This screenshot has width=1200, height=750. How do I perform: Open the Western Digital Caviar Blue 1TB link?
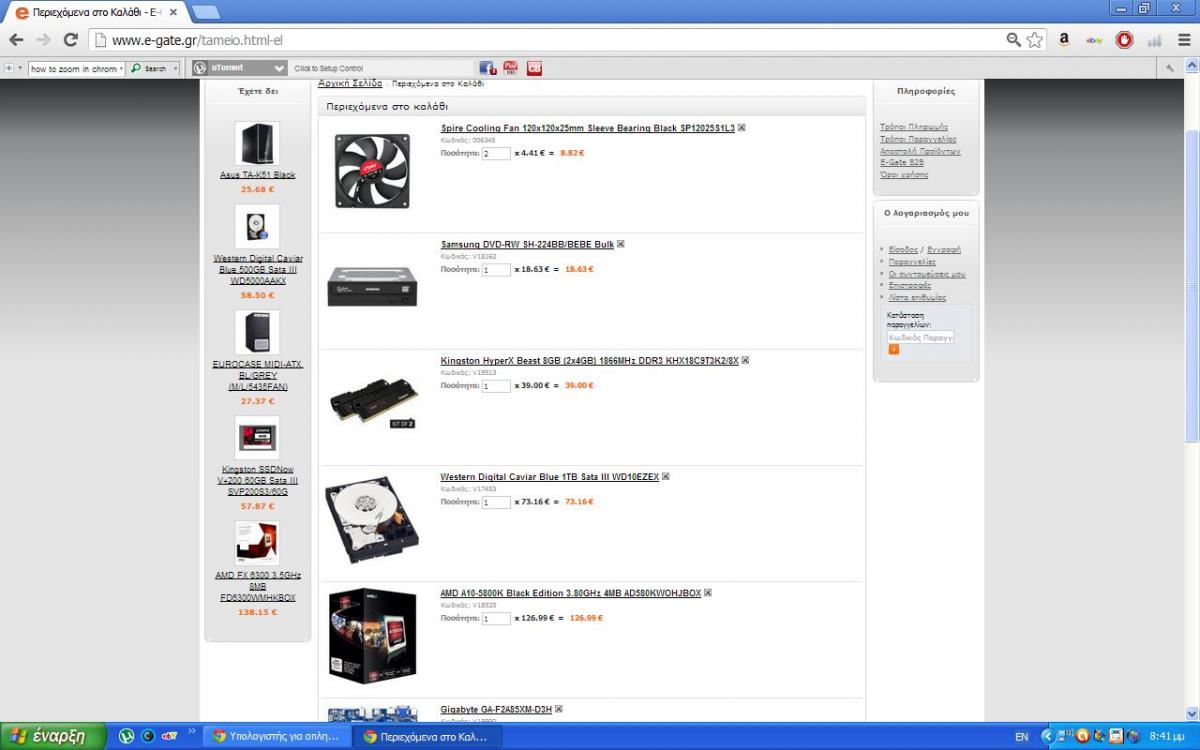coord(550,477)
